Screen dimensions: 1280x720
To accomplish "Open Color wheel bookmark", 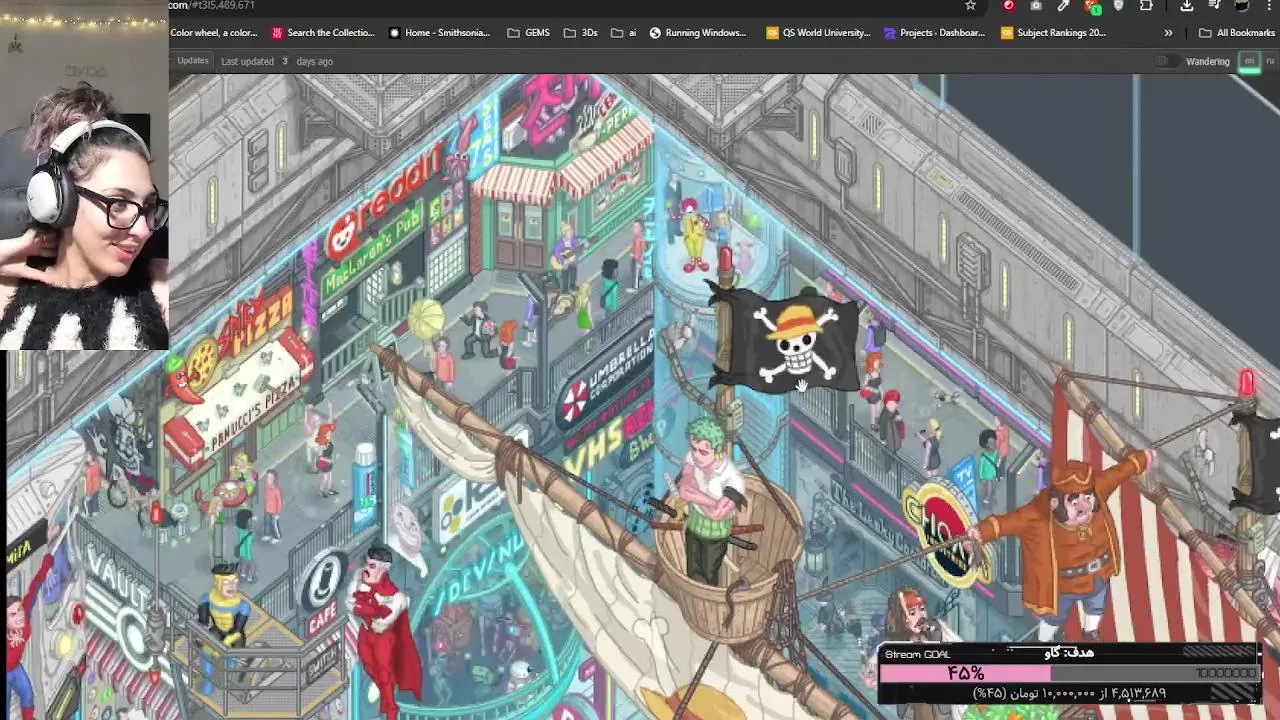I will pyautogui.click(x=213, y=33).
